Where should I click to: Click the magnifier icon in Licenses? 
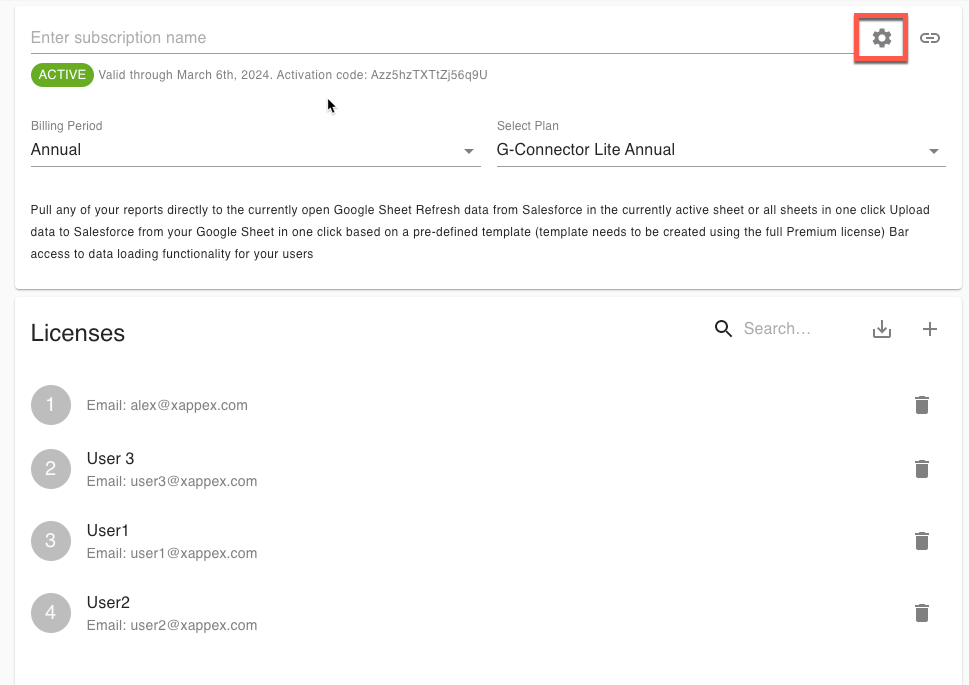tap(723, 329)
